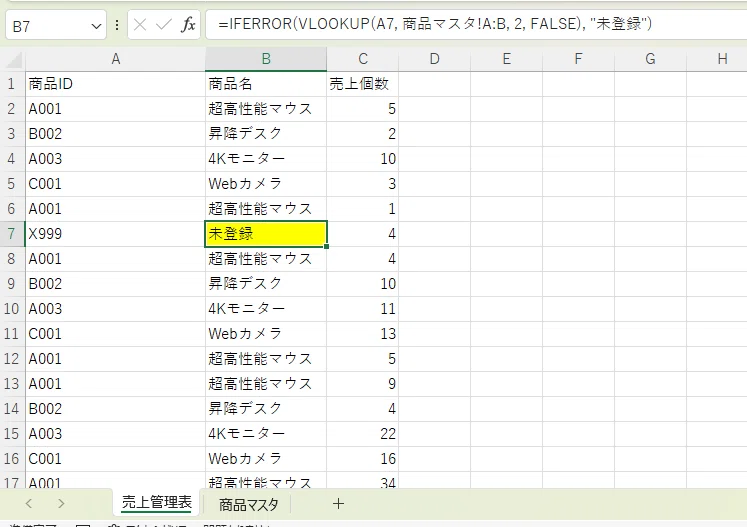Click Webカメラ in row 11
Screen dimensions: 747x527
266,334
